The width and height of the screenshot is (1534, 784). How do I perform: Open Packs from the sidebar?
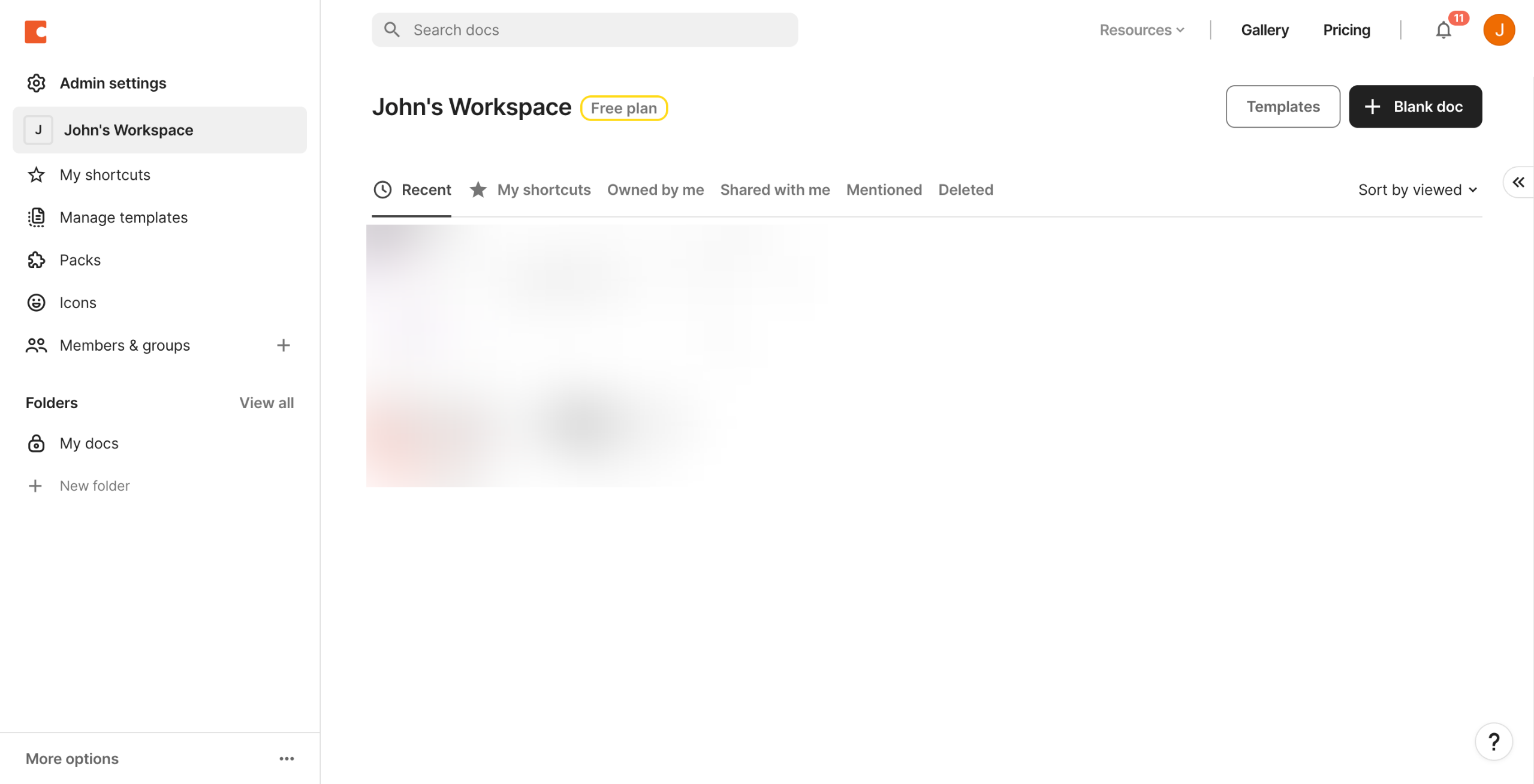(x=80, y=260)
